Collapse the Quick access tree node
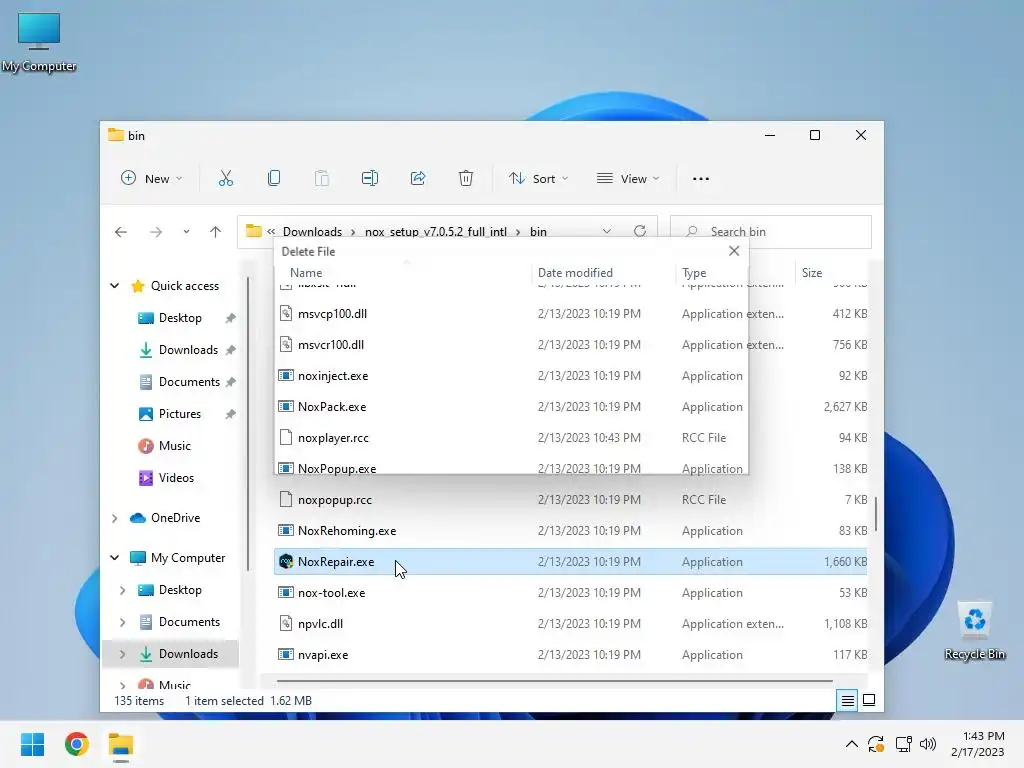This screenshot has height=768, width=1024. 115,286
